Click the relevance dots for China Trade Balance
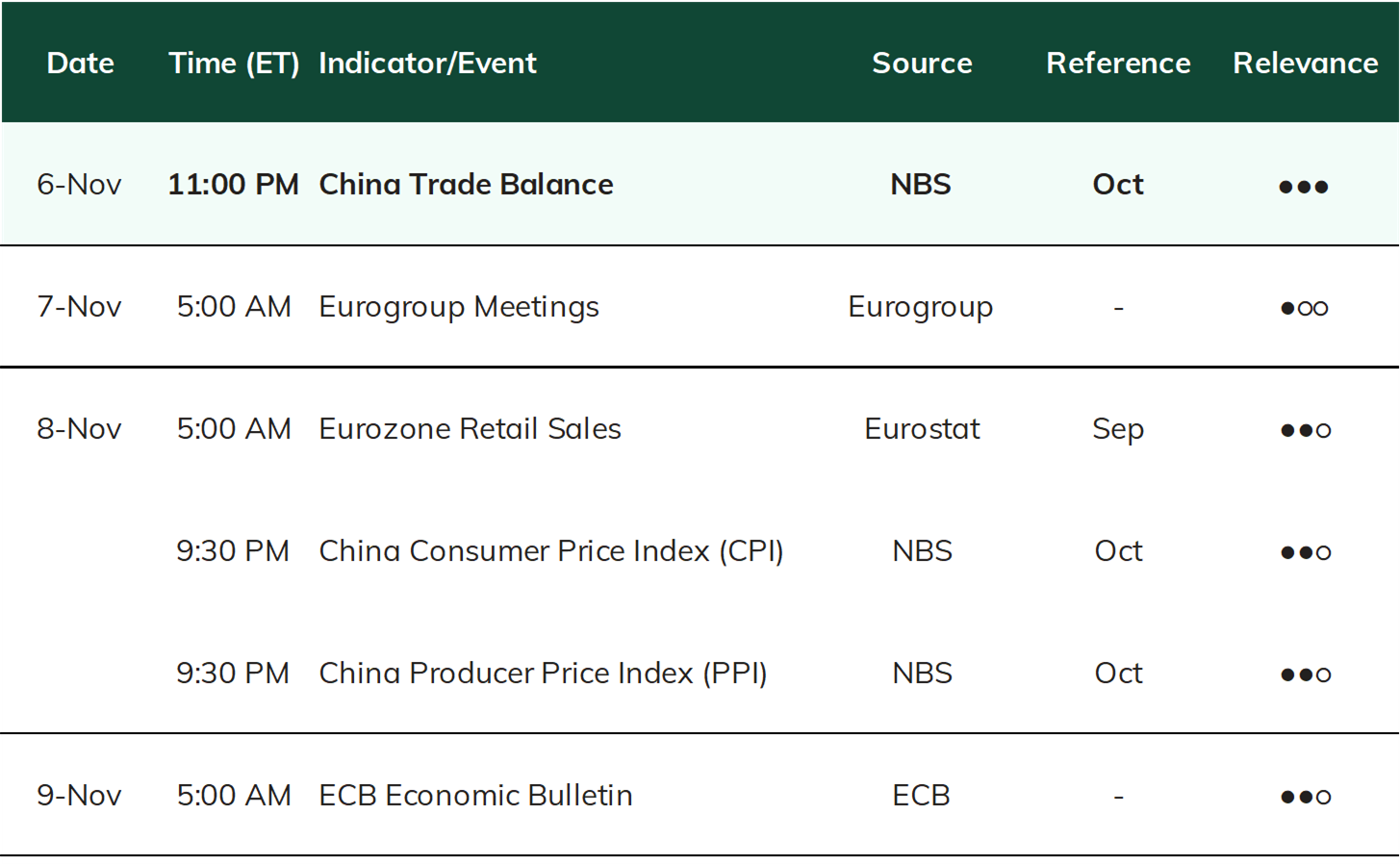 [1304, 187]
